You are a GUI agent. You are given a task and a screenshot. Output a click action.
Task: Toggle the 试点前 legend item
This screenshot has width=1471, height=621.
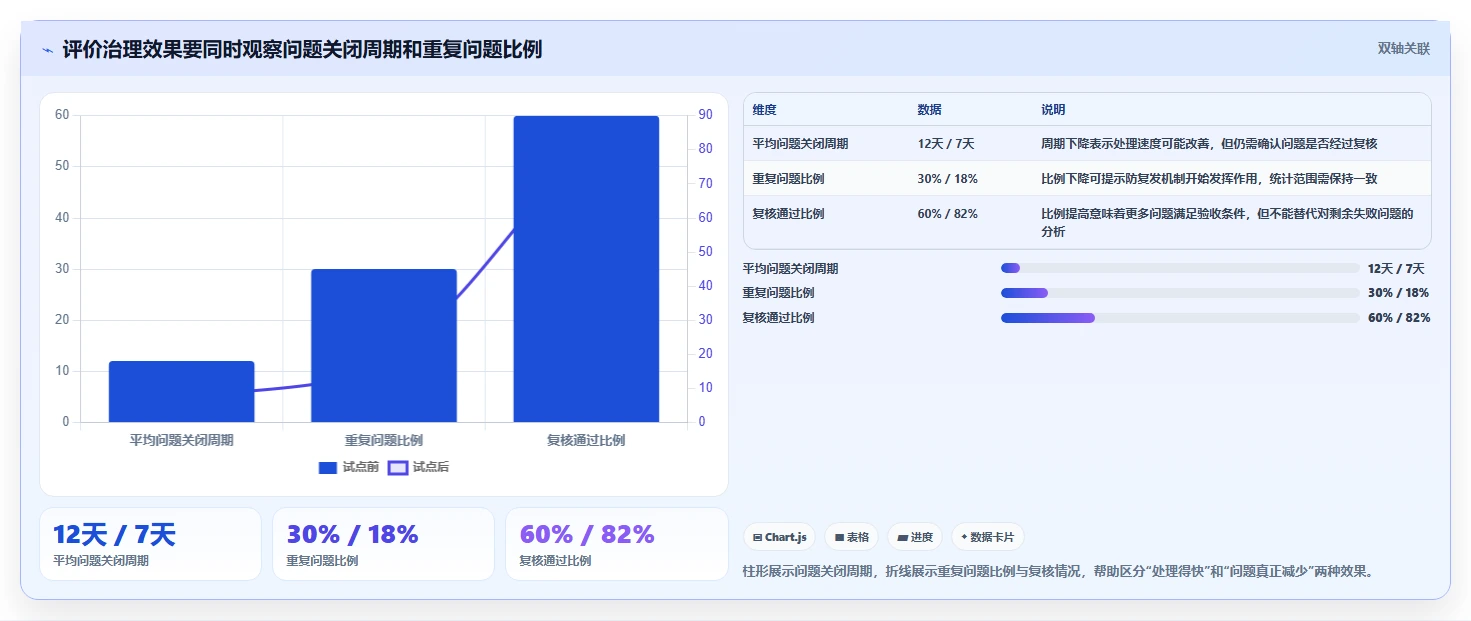tap(348, 467)
